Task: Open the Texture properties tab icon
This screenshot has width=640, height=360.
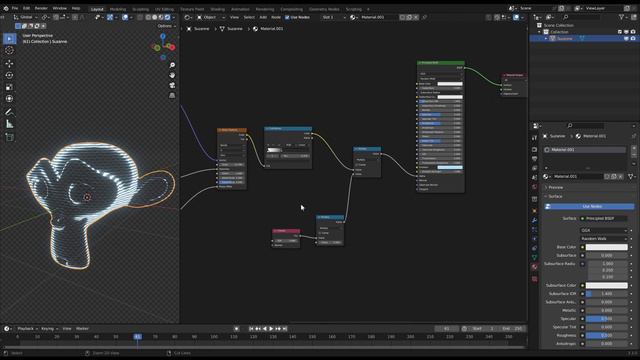Action: tap(534, 279)
